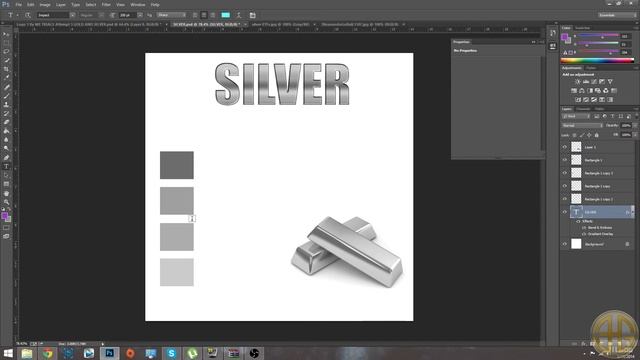Open the layer filter Kind dropdown
The image size is (640, 360).
576,116
